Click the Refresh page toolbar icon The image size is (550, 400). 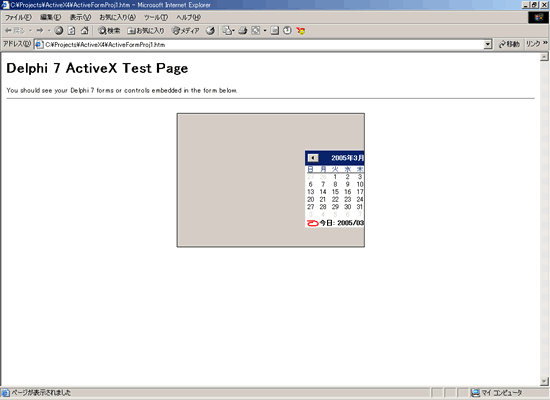[71, 31]
